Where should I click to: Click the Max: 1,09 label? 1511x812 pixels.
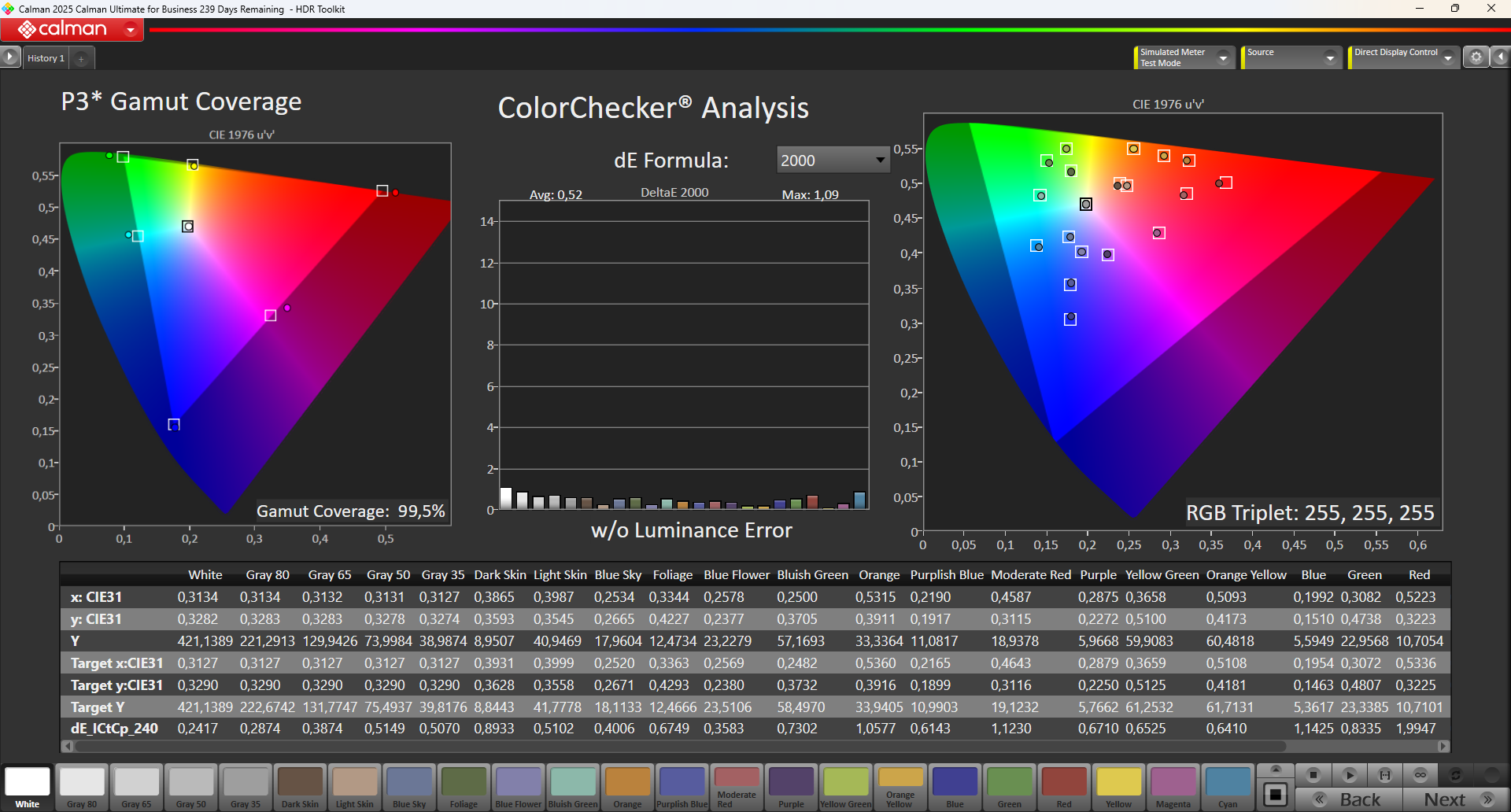(x=810, y=194)
